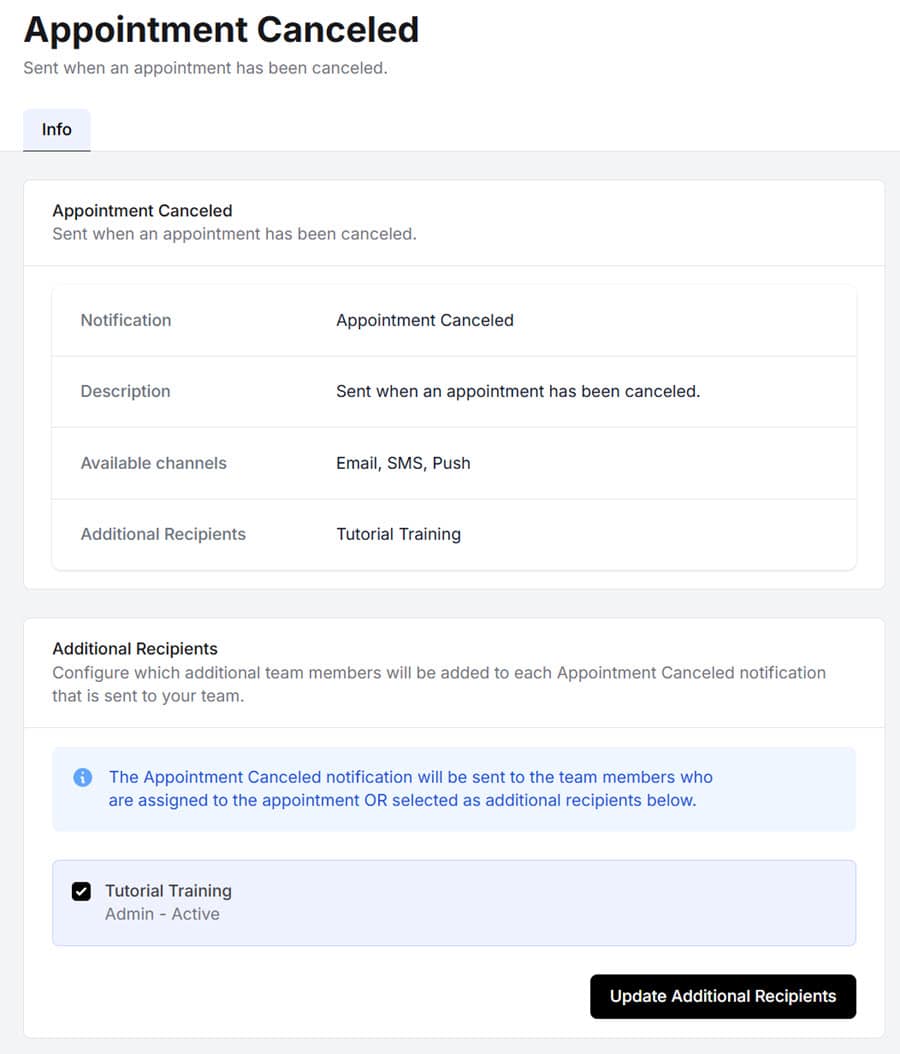The image size is (900, 1054).
Task: Click the Additional Recipients row label
Action: coord(163,534)
